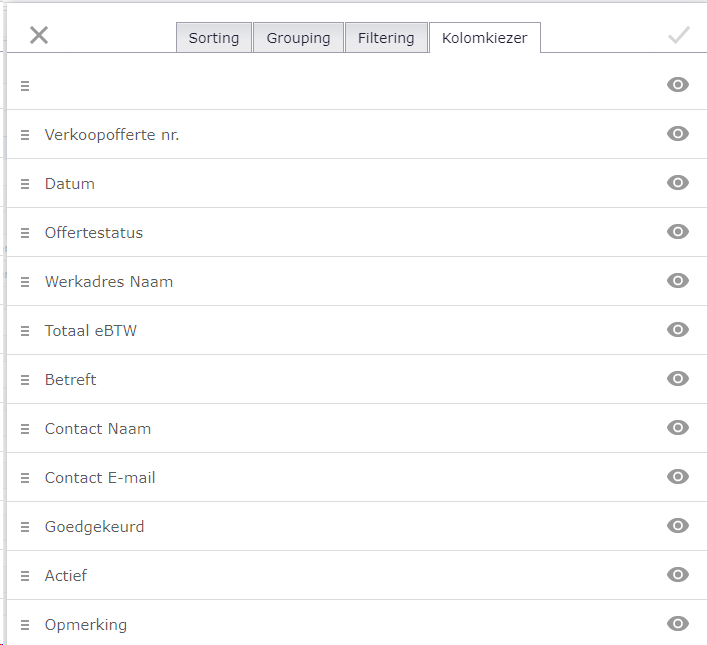This screenshot has height=645, width=707.
Task: Click the drag handle beside Werkadres Naam
Action: tap(25, 282)
